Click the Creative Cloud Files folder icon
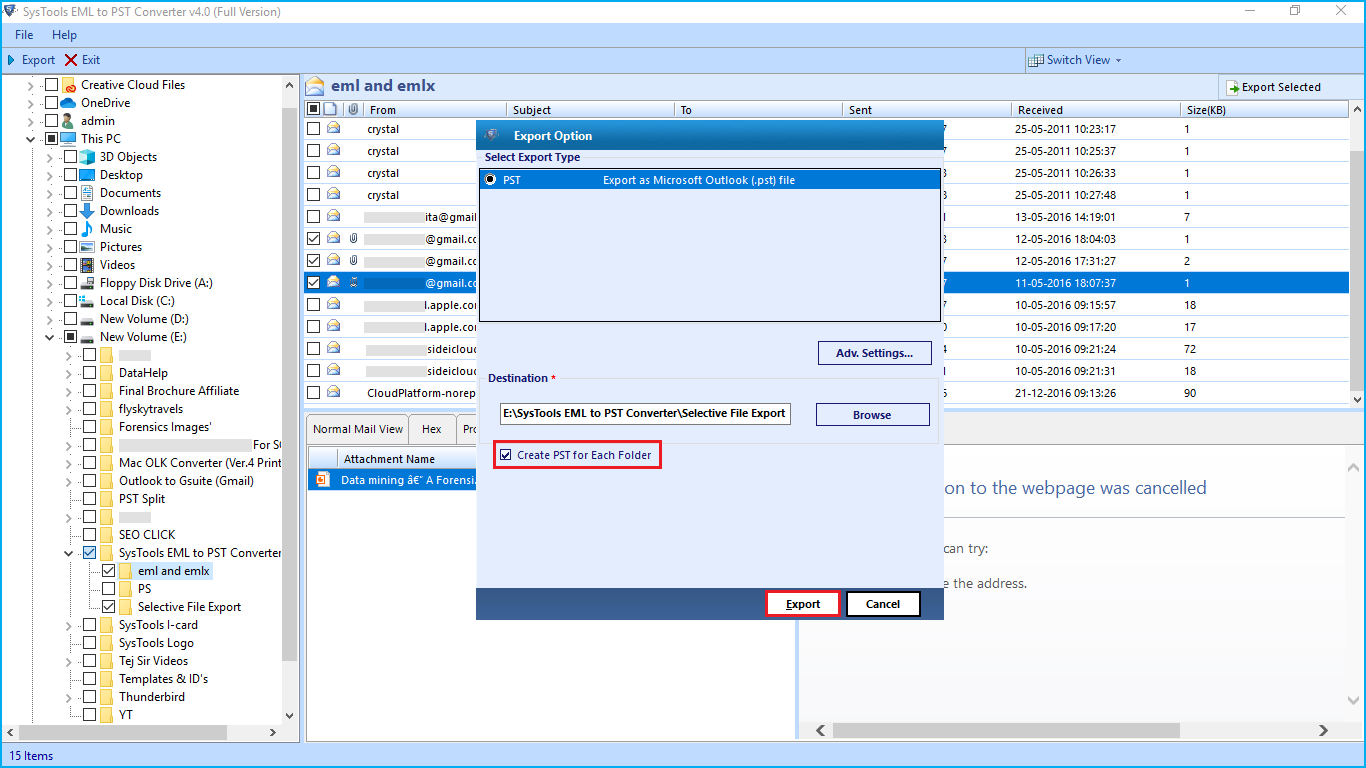Image resolution: width=1366 pixels, height=768 pixels. point(69,85)
